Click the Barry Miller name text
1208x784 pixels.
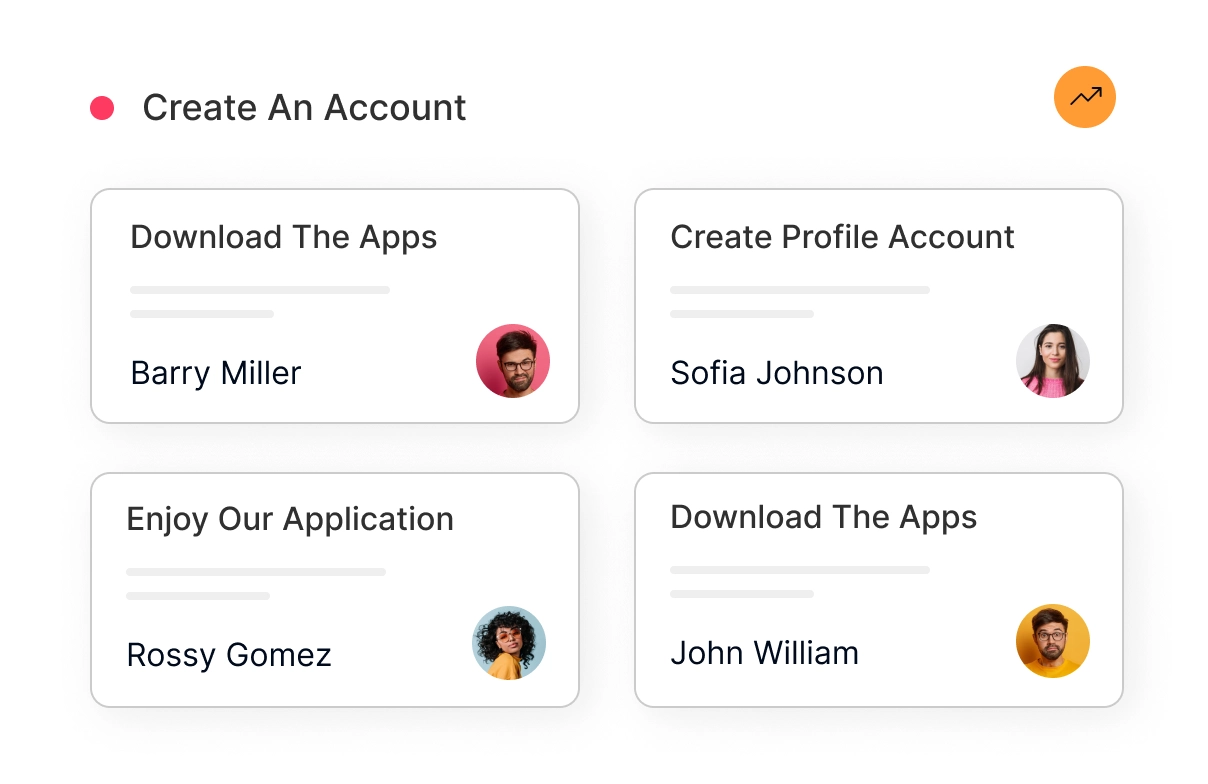click(x=216, y=373)
